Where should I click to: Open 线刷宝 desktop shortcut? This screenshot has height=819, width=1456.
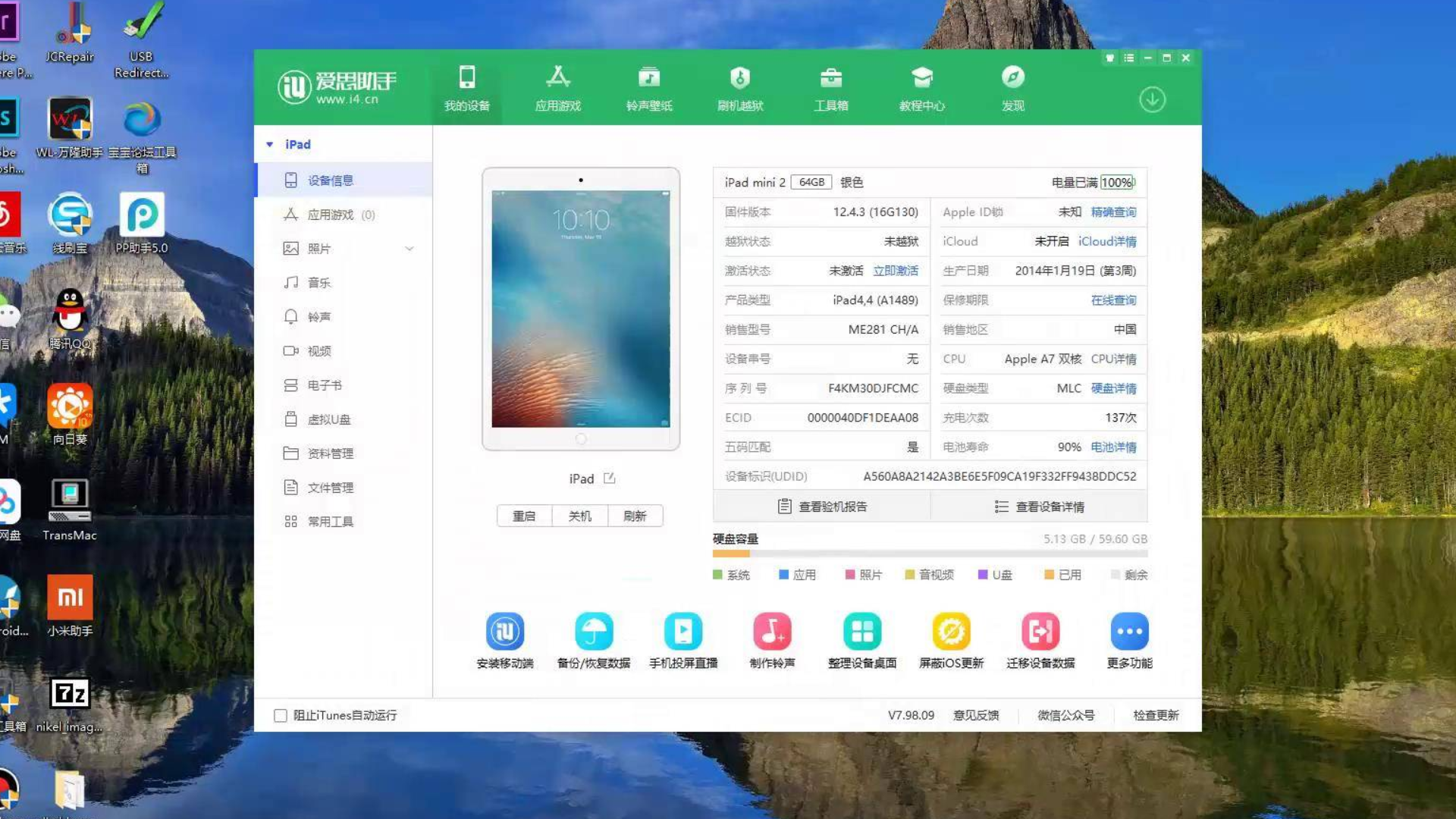point(70,223)
